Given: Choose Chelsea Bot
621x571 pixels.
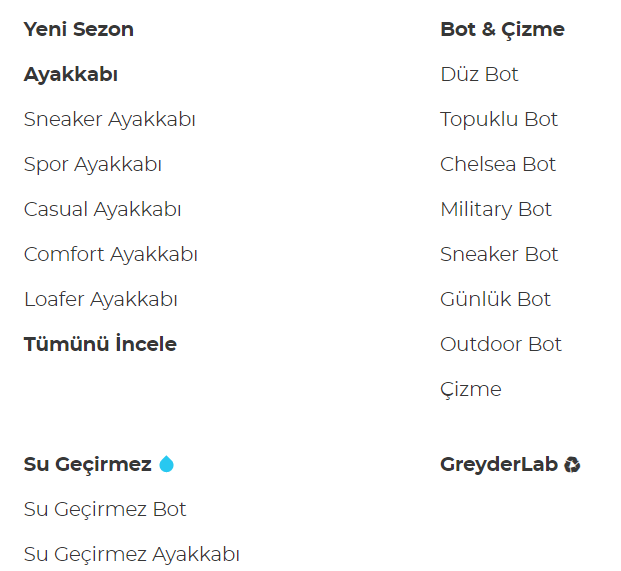Looking at the screenshot, I should point(498,164).
